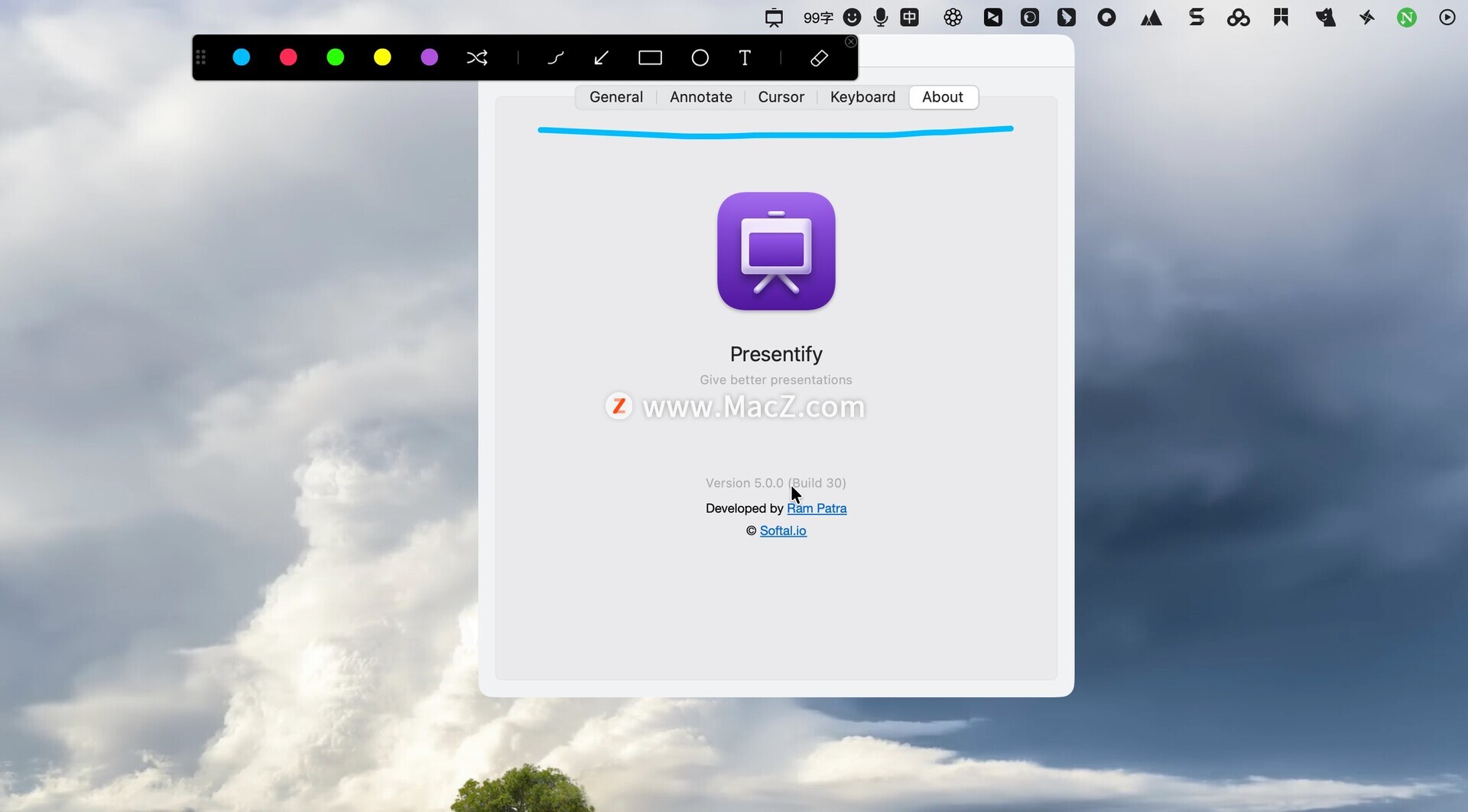This screenshot has height=812, width=1468.
Task: Grab the toolbar drag handle dots
Action: [201, 57]
